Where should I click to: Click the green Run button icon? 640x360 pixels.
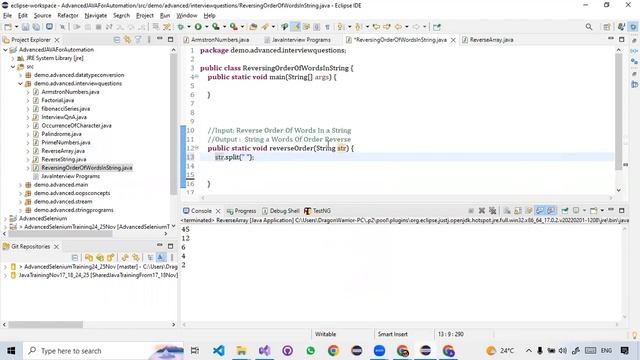[x=198, y=27]
